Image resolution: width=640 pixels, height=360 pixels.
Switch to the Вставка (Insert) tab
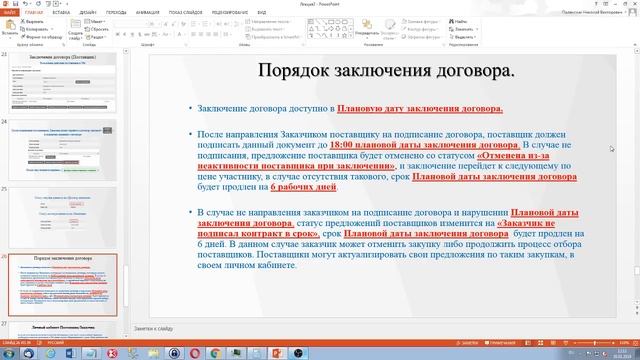click(x=61, y=13)
